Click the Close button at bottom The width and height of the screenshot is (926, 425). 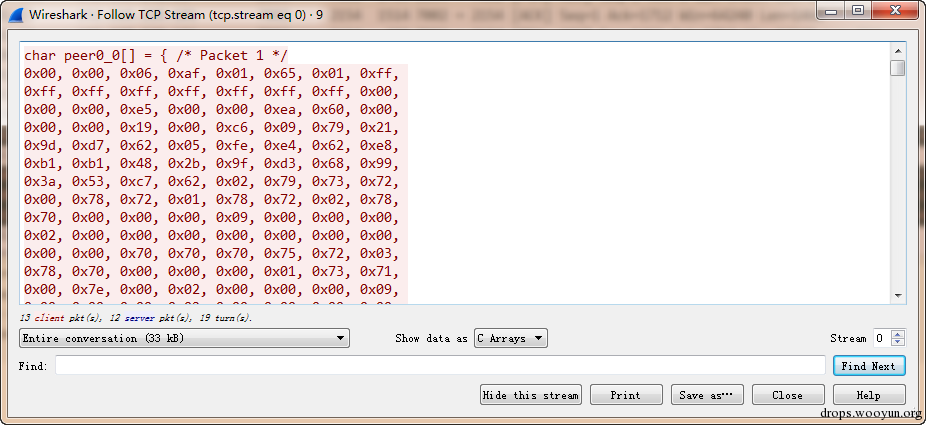(788, 395)
